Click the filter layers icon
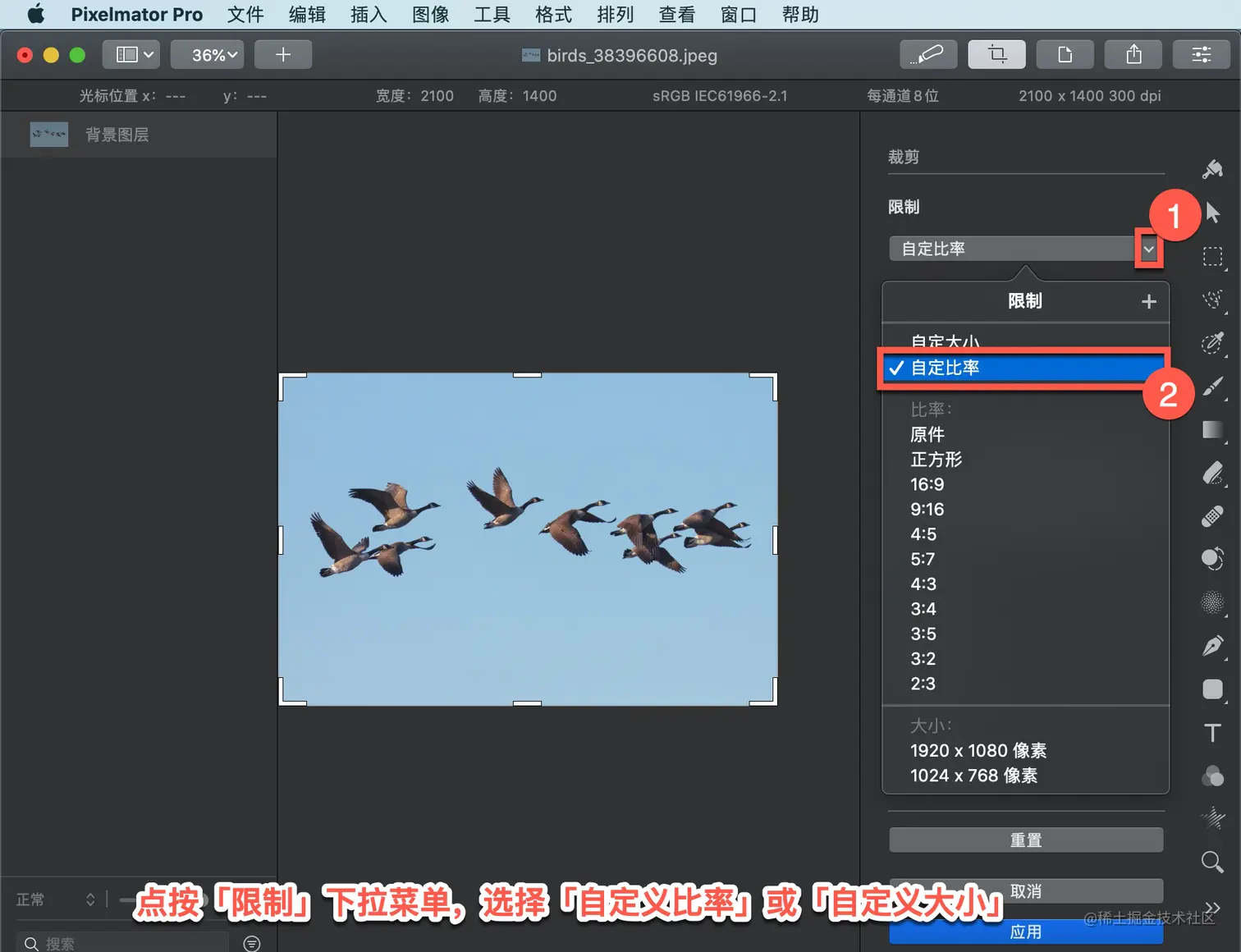This screenshot has height=952, width=1241. (x=252, y=944)
